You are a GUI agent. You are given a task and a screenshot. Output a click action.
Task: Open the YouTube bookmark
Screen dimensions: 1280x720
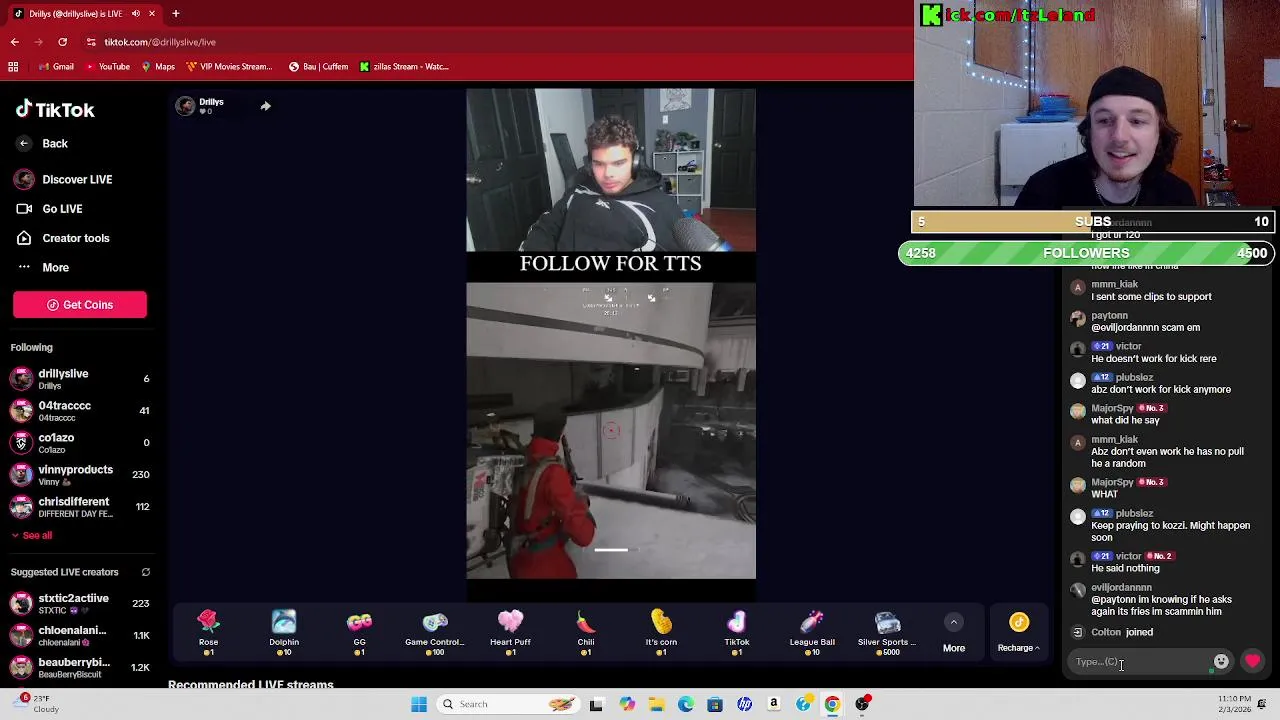(x=108, y=67)
